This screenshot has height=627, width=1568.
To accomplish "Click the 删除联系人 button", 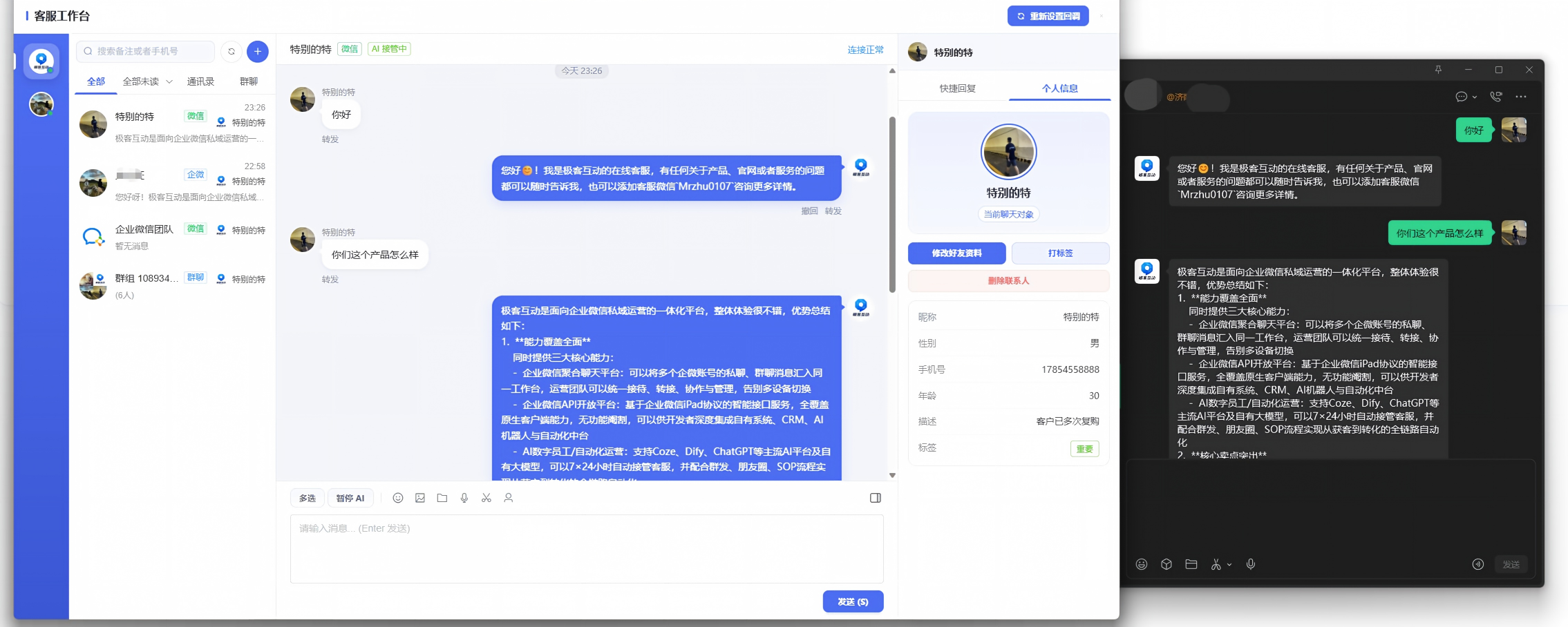I will click(1009, 281).
